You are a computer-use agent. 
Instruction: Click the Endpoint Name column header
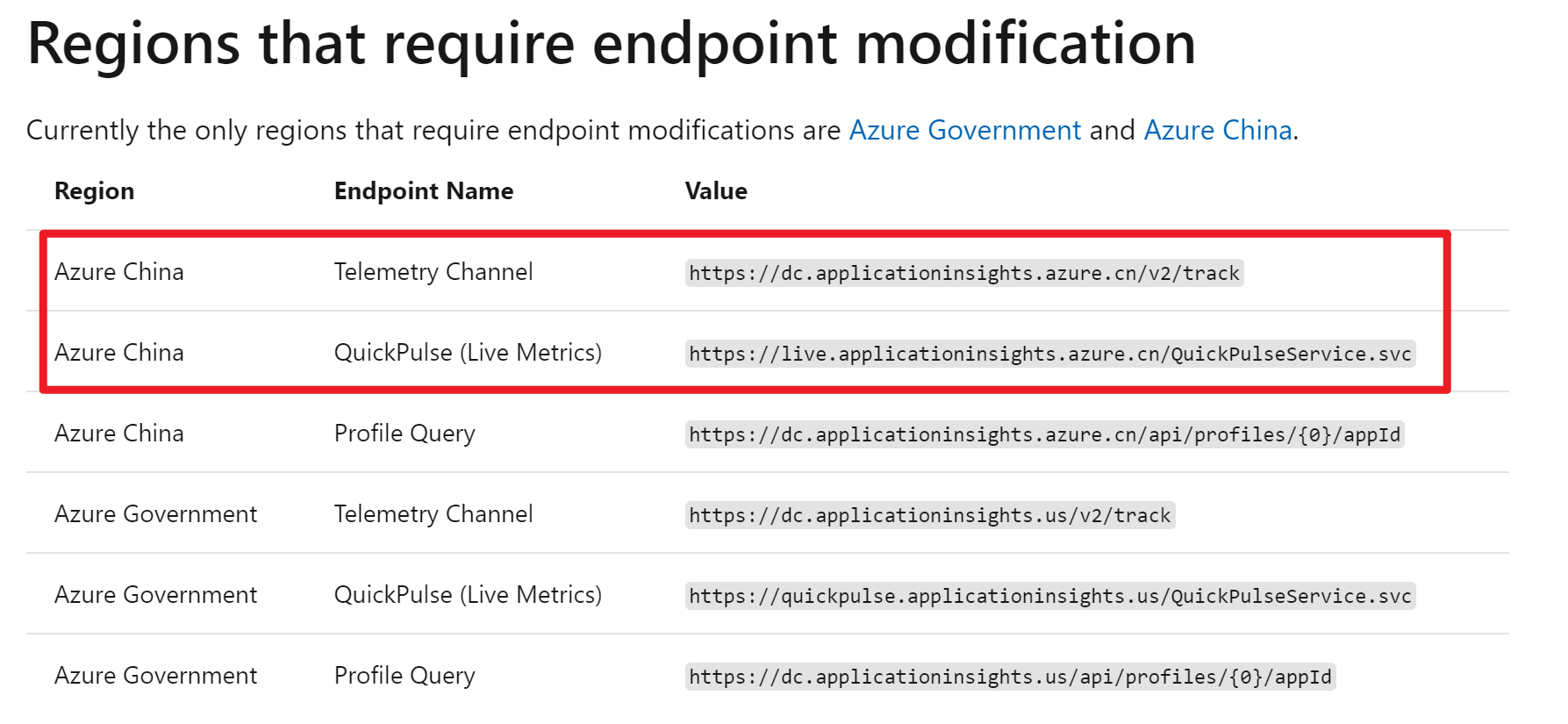423,191
